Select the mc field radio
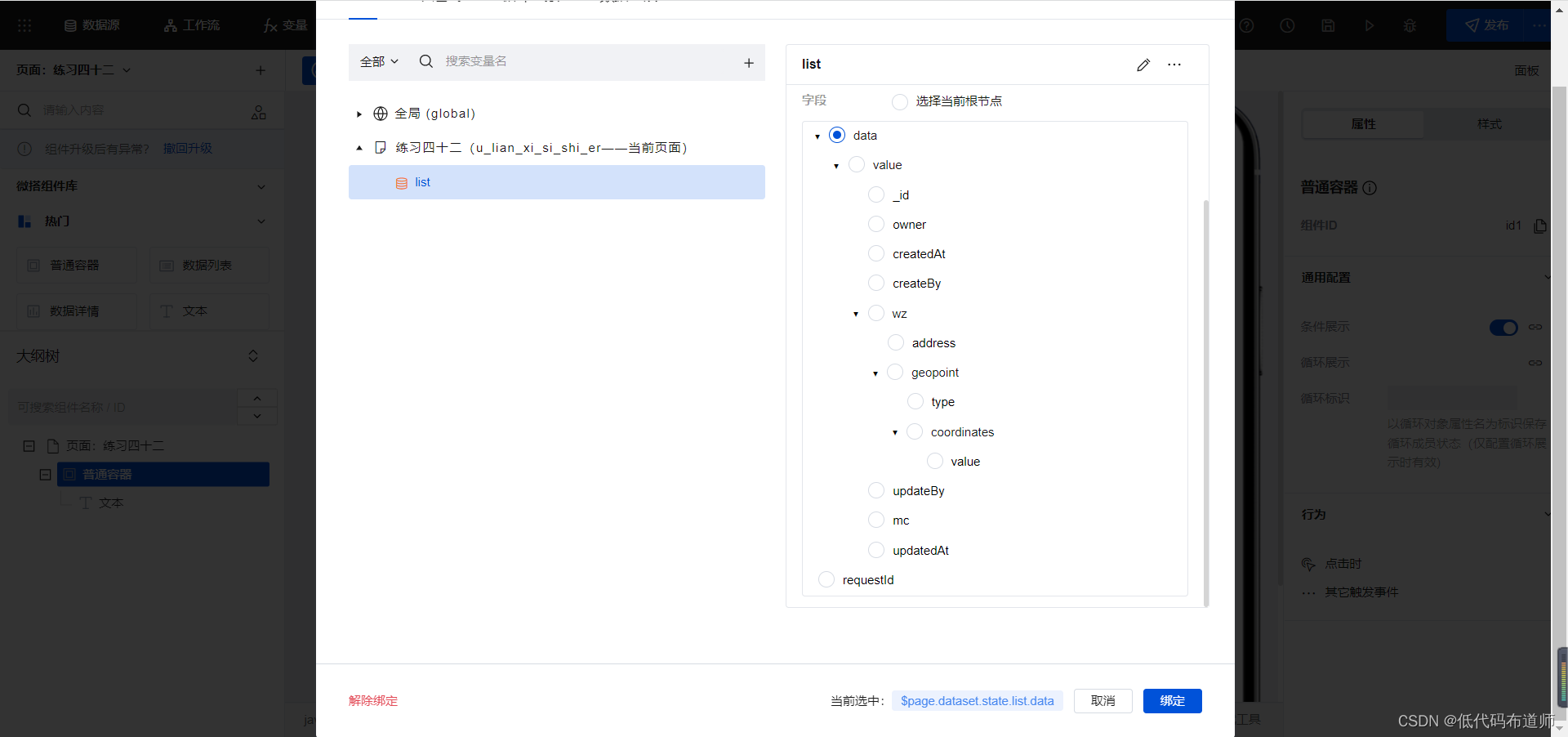The image size is (1568, 737). [x=876, y=520]
